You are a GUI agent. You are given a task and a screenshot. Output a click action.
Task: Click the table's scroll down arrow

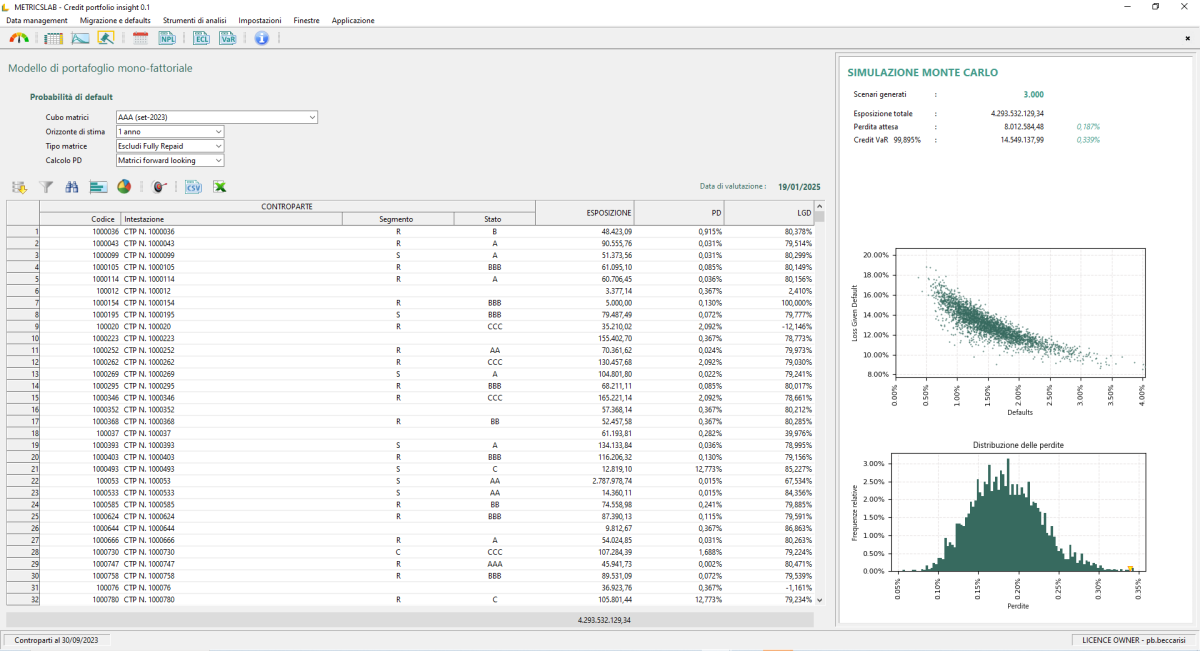[819, 600]
